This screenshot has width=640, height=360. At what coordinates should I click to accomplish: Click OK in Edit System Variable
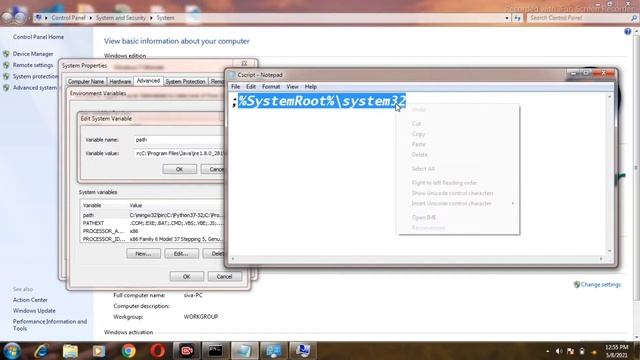click(180, 169)
